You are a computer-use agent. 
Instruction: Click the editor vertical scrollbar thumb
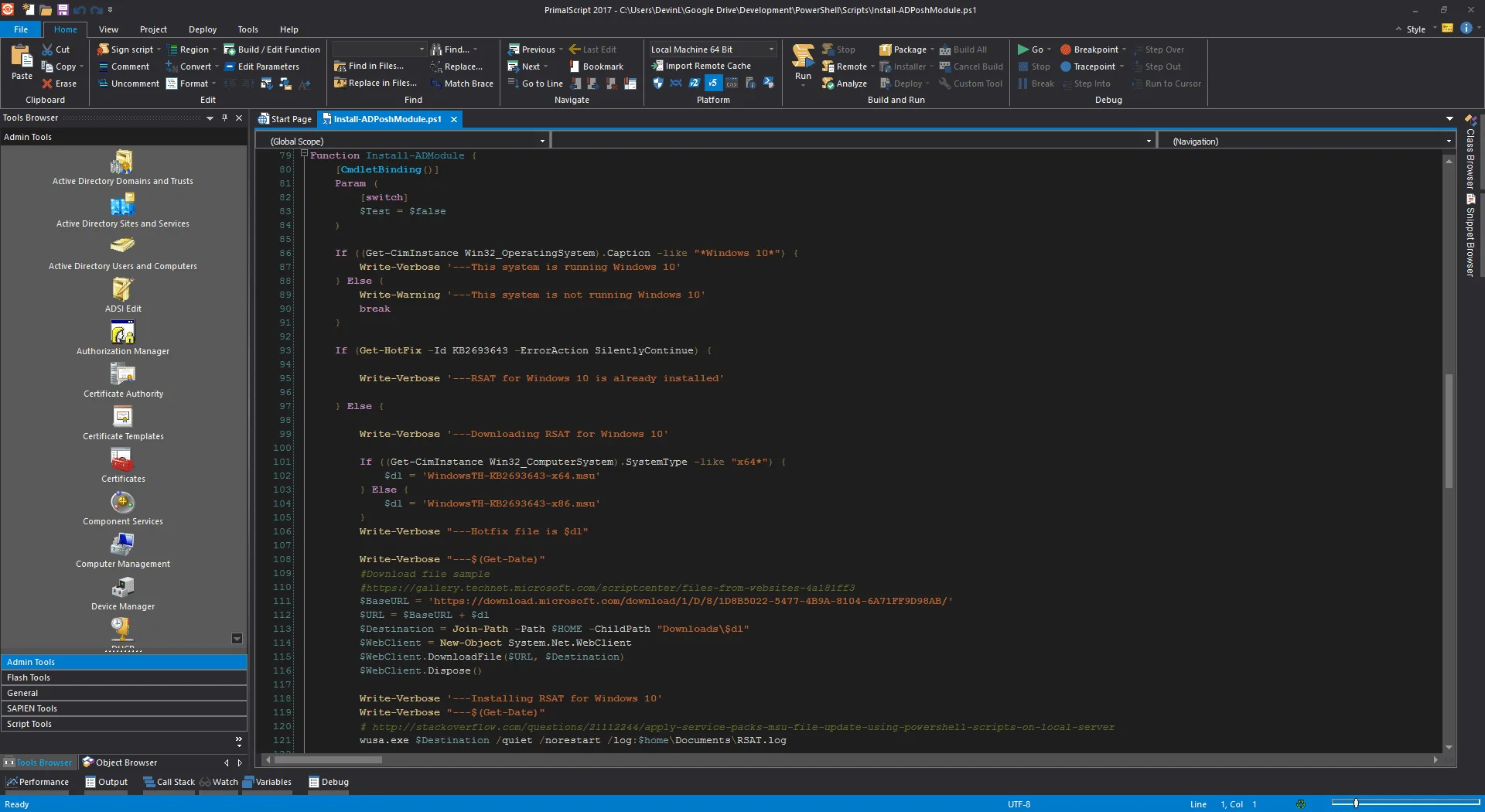tap(1449, 431)
